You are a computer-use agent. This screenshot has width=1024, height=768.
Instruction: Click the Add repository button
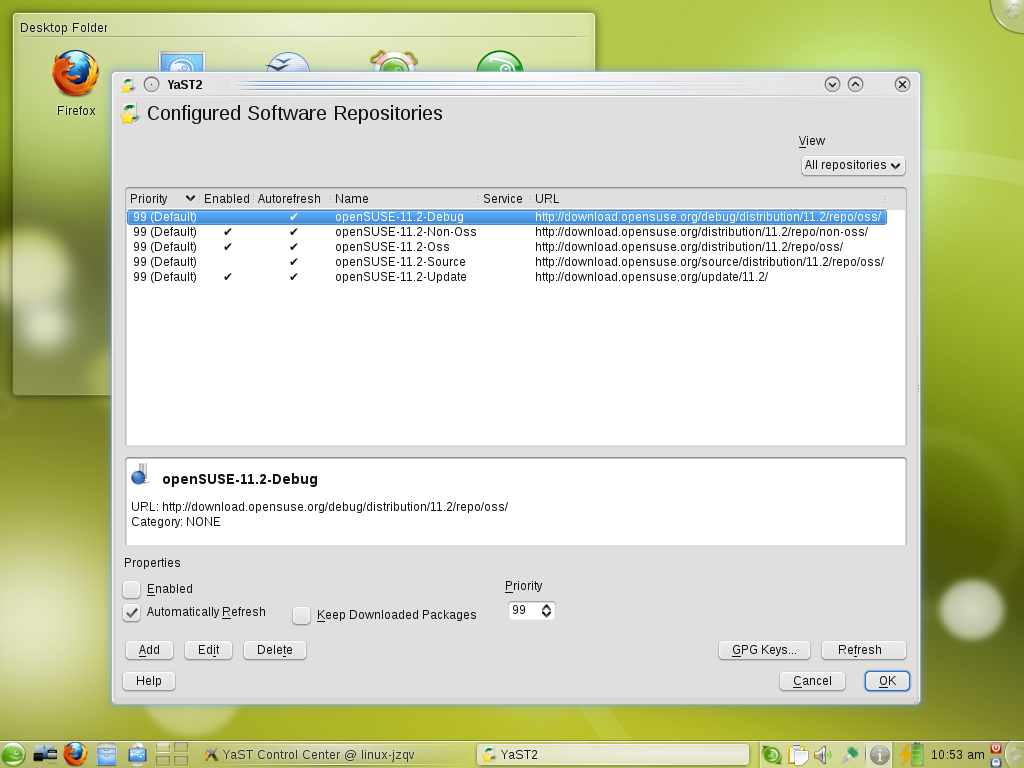coord(149,650)
